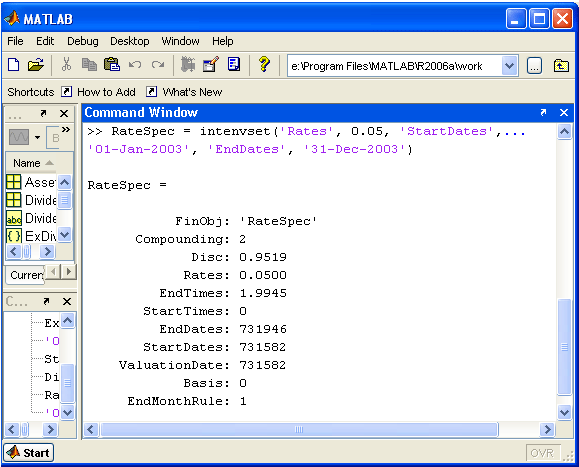The height and width of the screenshot is (467, 579).
Task: Click the Paste clipboard icon
Action: click(x=112, y=65)
